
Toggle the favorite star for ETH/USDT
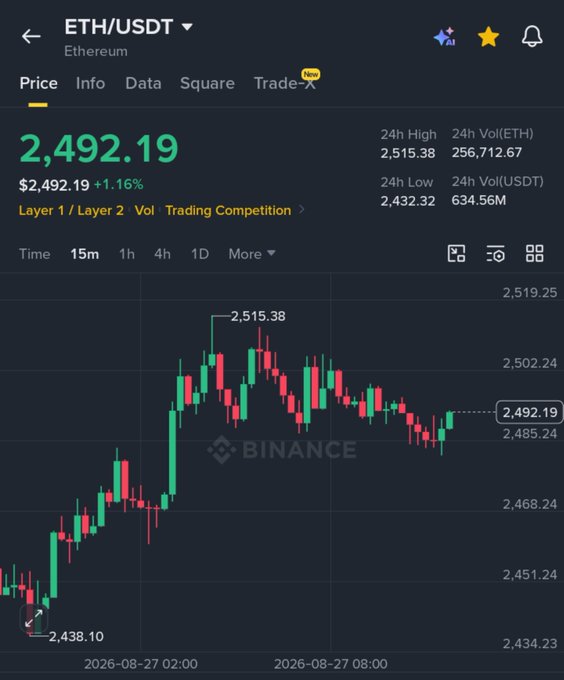(x=488, y=36)
